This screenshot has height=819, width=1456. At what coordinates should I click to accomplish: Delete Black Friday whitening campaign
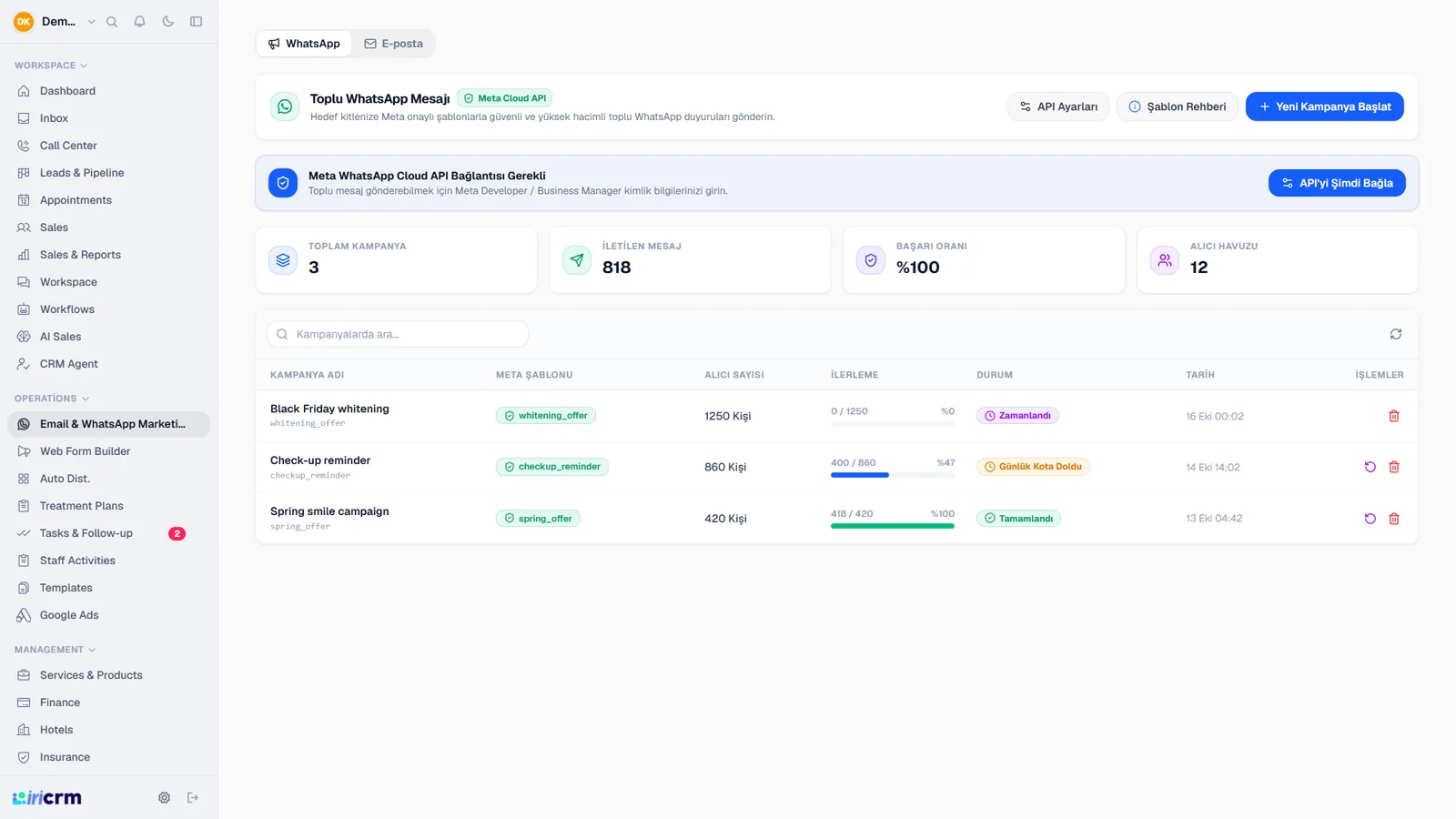[x=1393, y=416]
